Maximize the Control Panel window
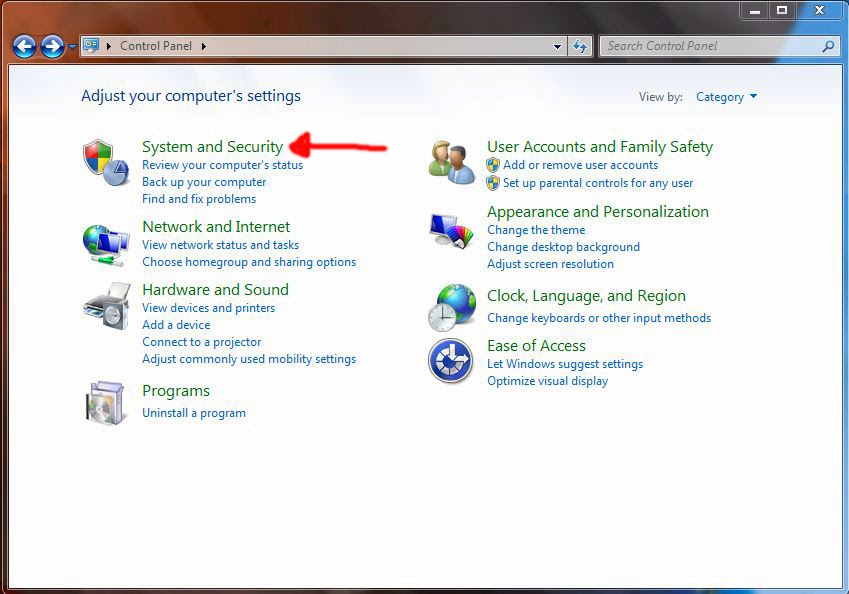This screenshot has width=849, height=594. click(x=782, y=10)
